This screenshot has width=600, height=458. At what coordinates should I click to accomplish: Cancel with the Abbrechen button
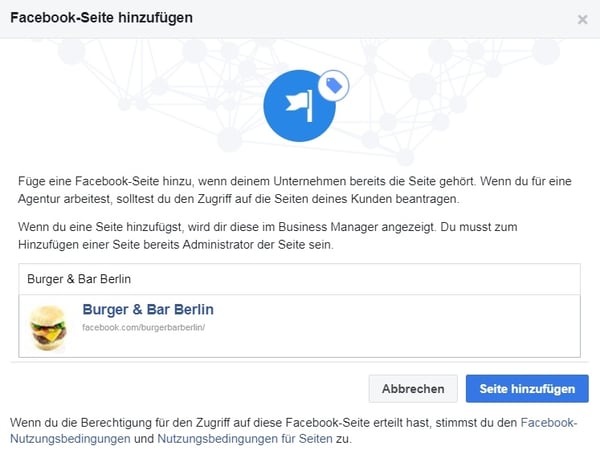pos(413,389)
